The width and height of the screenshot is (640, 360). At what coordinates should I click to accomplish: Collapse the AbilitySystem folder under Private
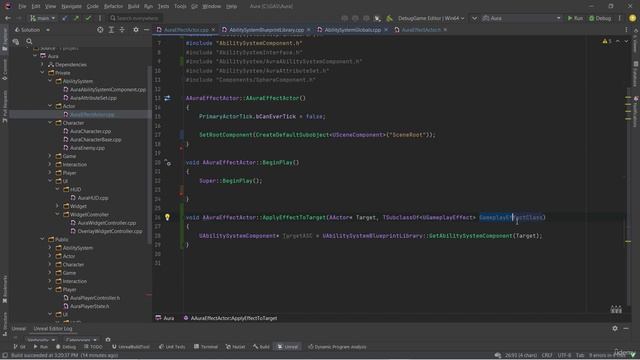pyautogui.click(x=50, y=81)
